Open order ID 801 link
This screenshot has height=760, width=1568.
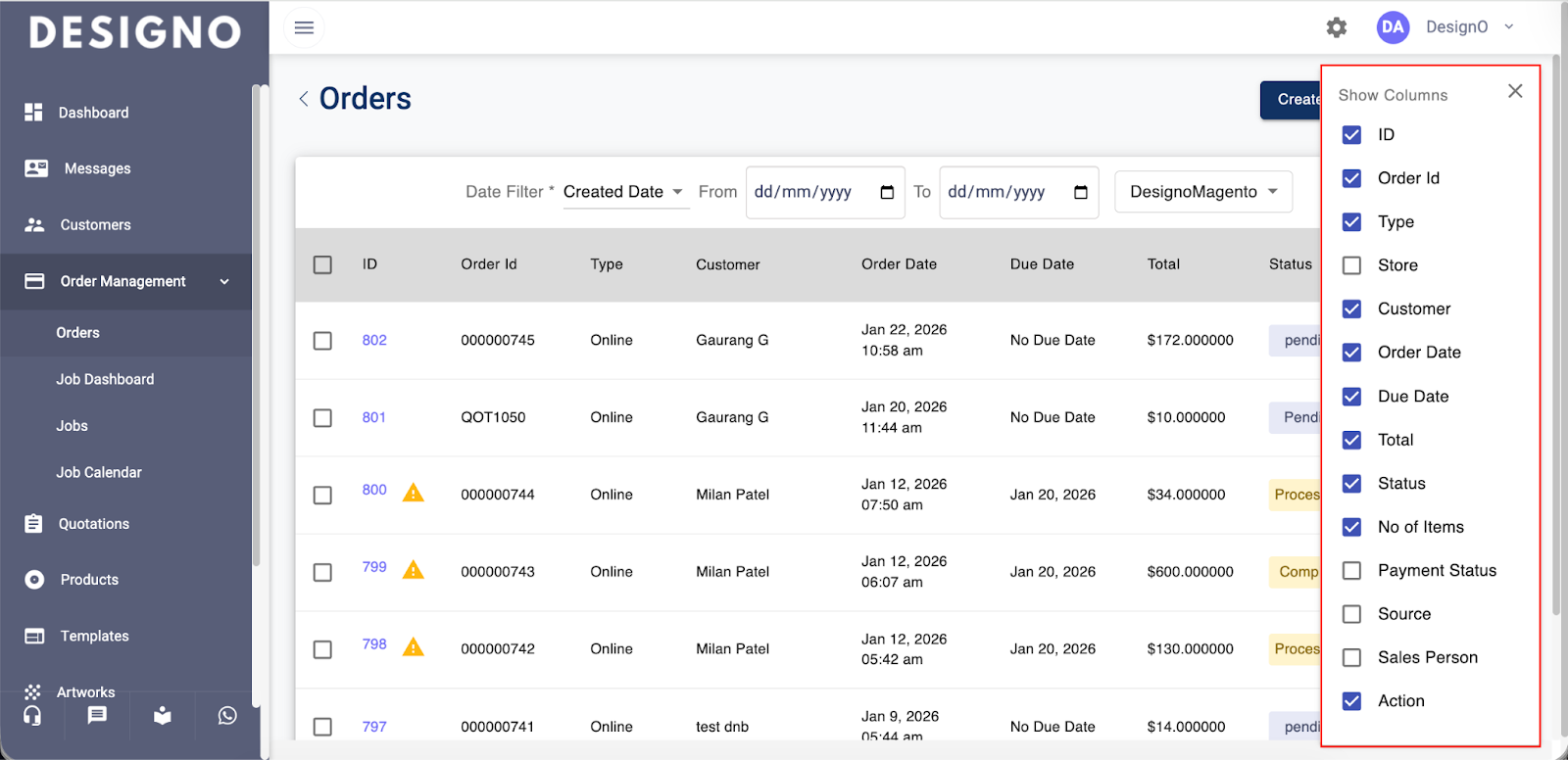pos(374,417)
